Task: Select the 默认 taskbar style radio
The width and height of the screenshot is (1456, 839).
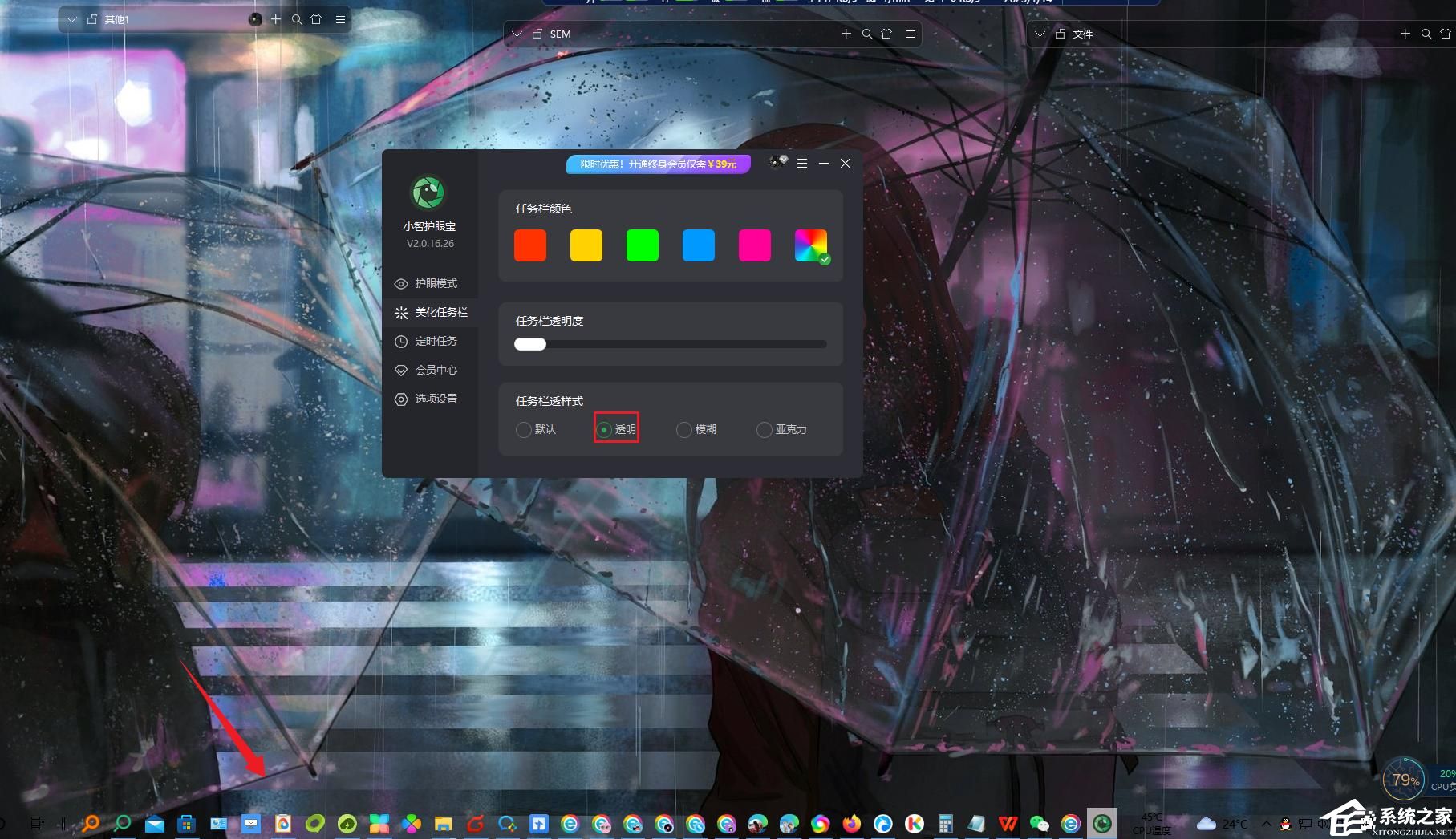Action: 536,429
